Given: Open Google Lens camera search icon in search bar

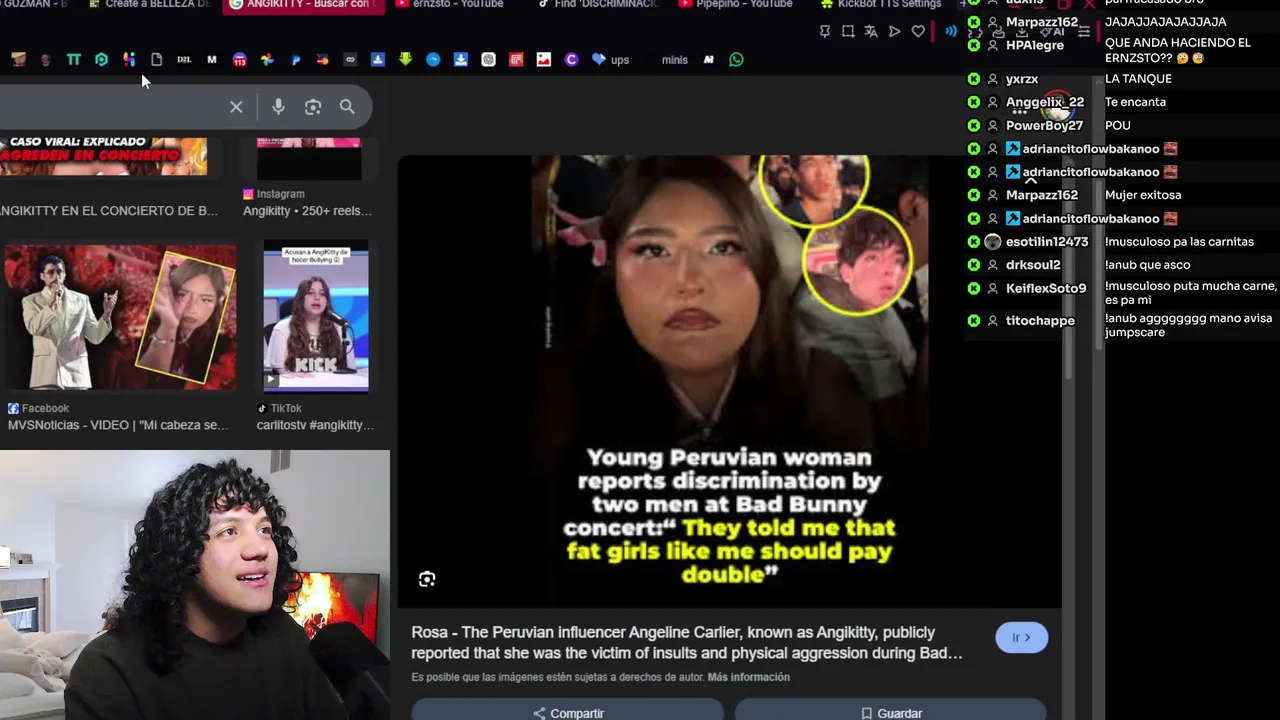Looking at the screenshot, I should (x=313, y=107).
